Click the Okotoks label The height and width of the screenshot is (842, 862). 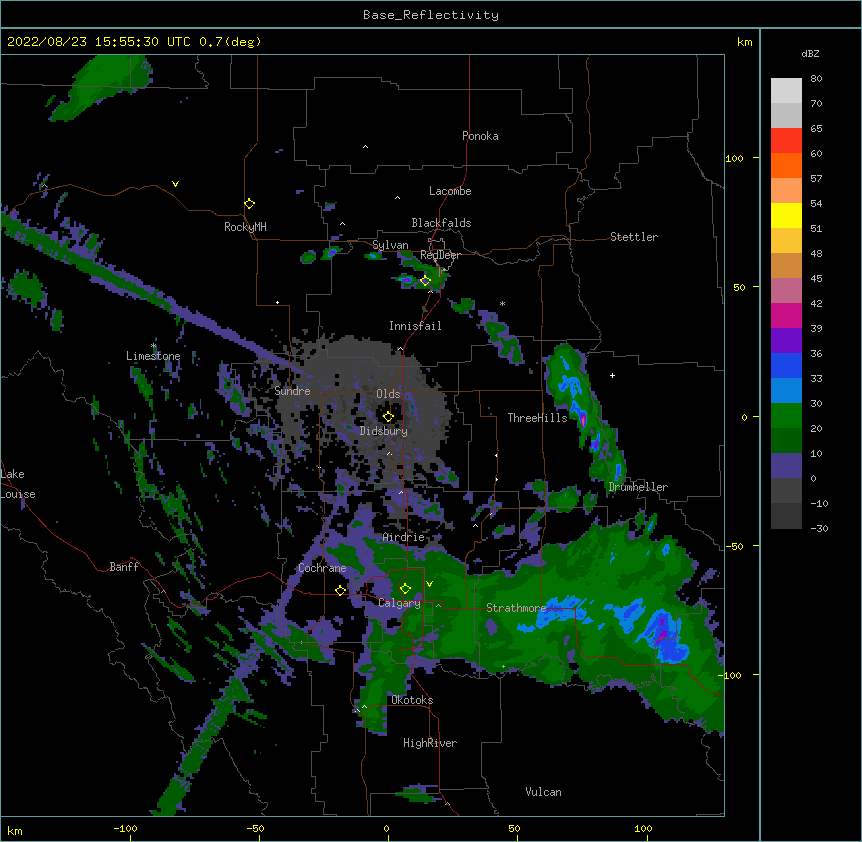click(412, 700)
